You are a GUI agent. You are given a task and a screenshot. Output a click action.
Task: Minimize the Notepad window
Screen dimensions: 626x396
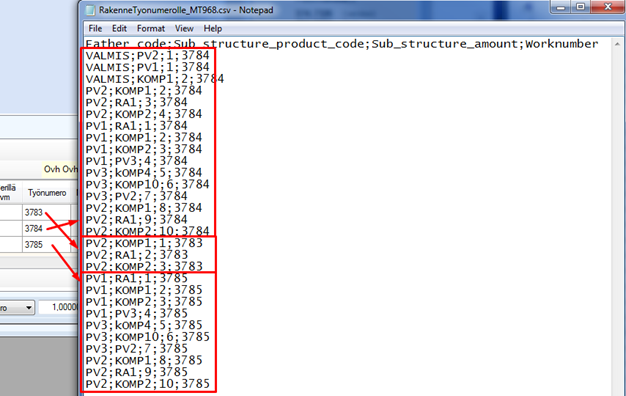tap(561, 7)
